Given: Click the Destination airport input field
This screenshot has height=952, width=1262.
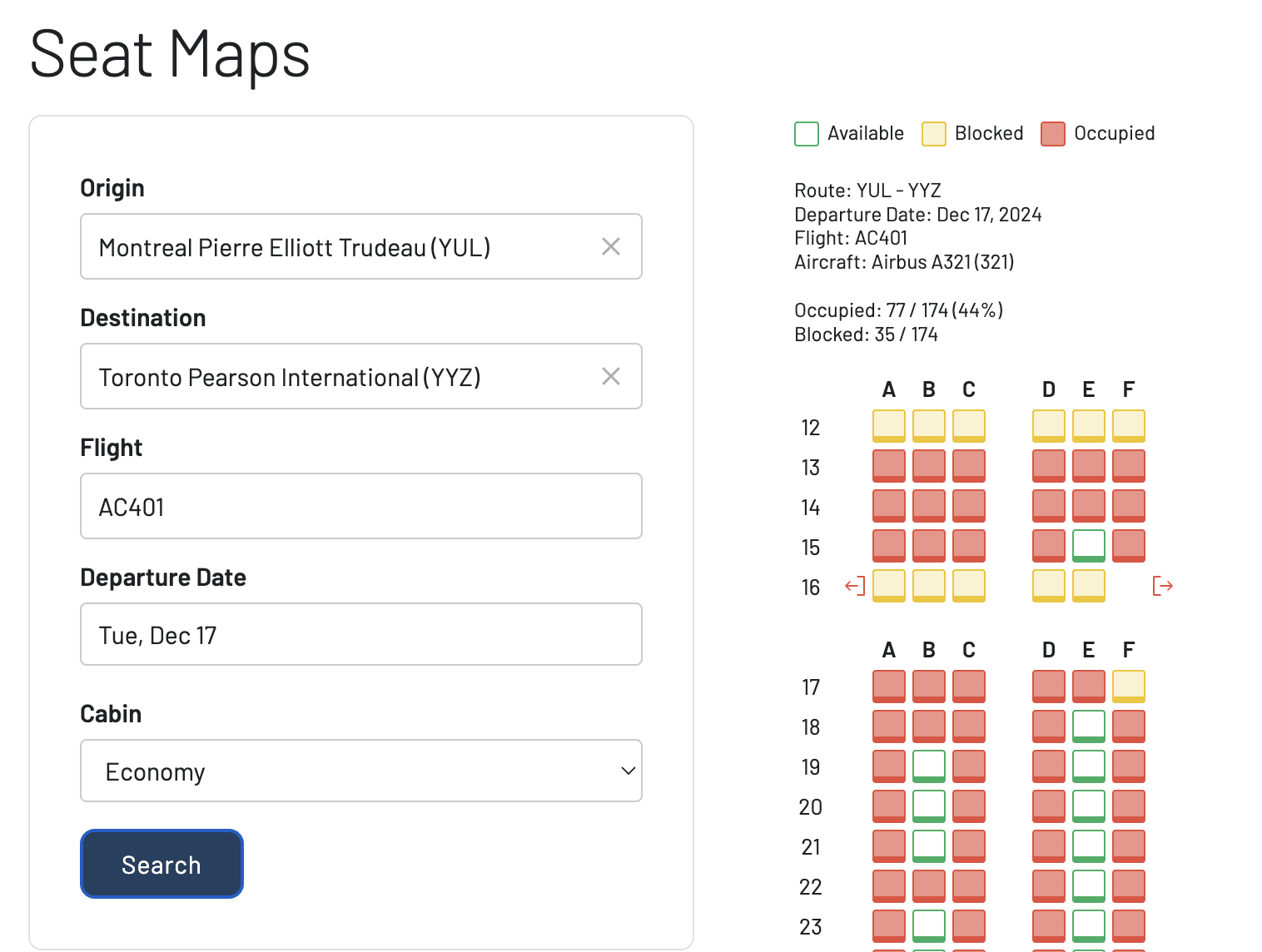Looking at the screenshot, I should coord(361,376).
